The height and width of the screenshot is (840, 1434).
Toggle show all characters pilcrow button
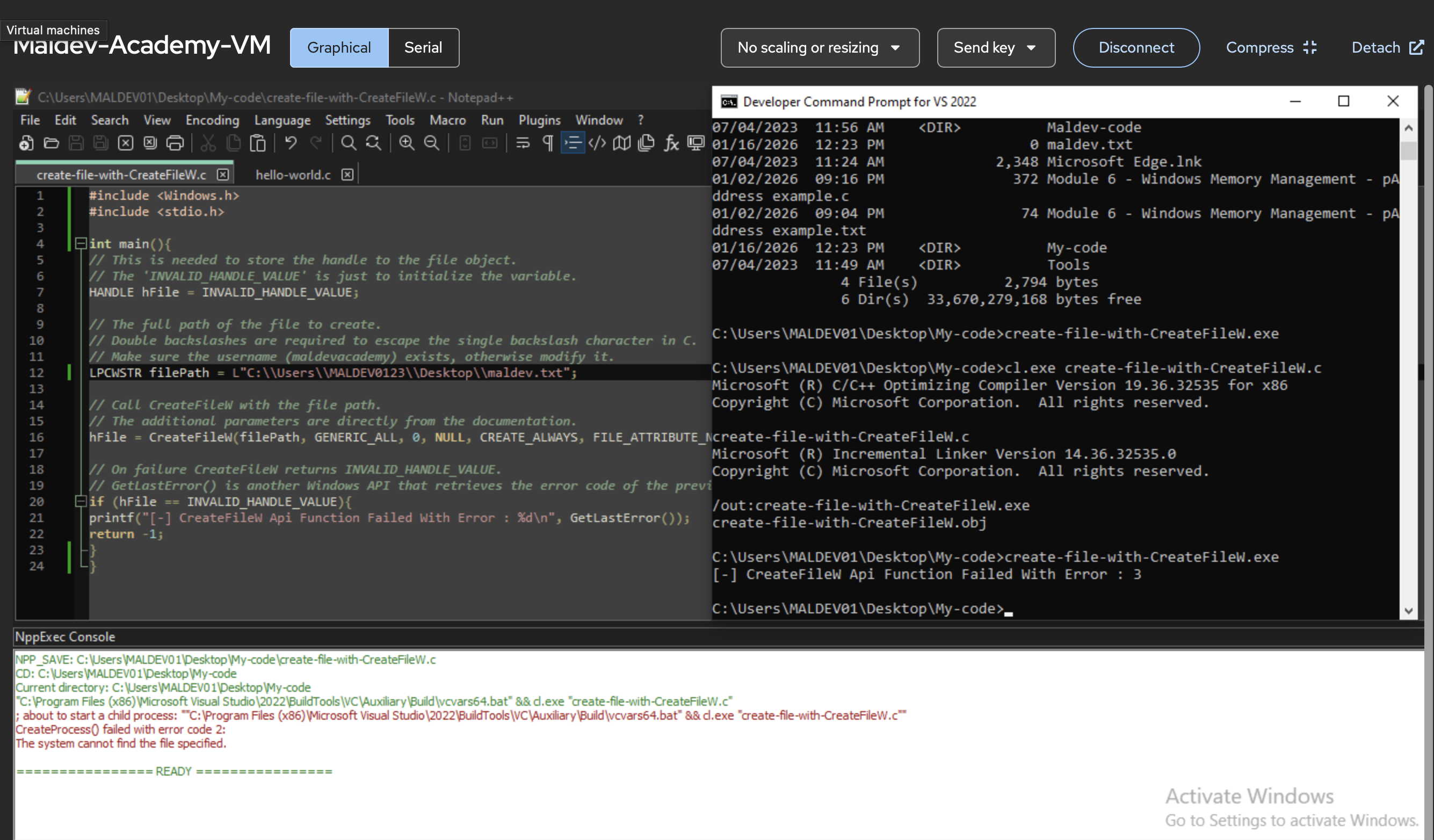547,143
